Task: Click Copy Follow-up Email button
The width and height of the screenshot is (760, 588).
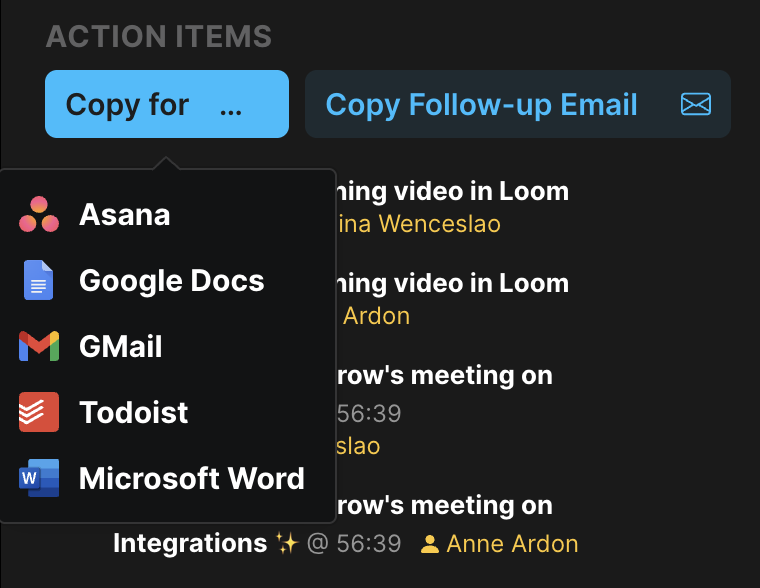Action: point(518,104)
